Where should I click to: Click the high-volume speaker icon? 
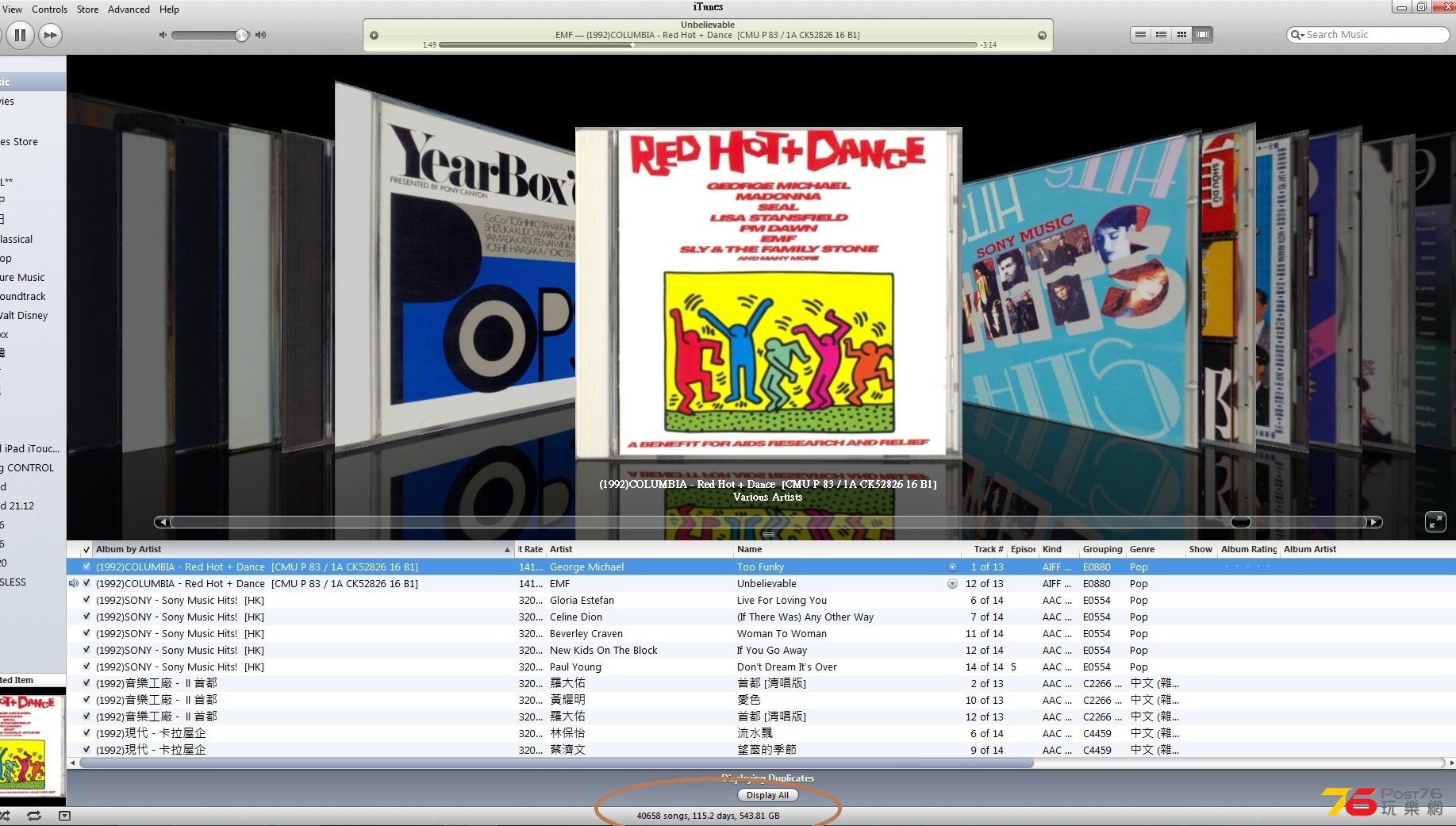260,35
